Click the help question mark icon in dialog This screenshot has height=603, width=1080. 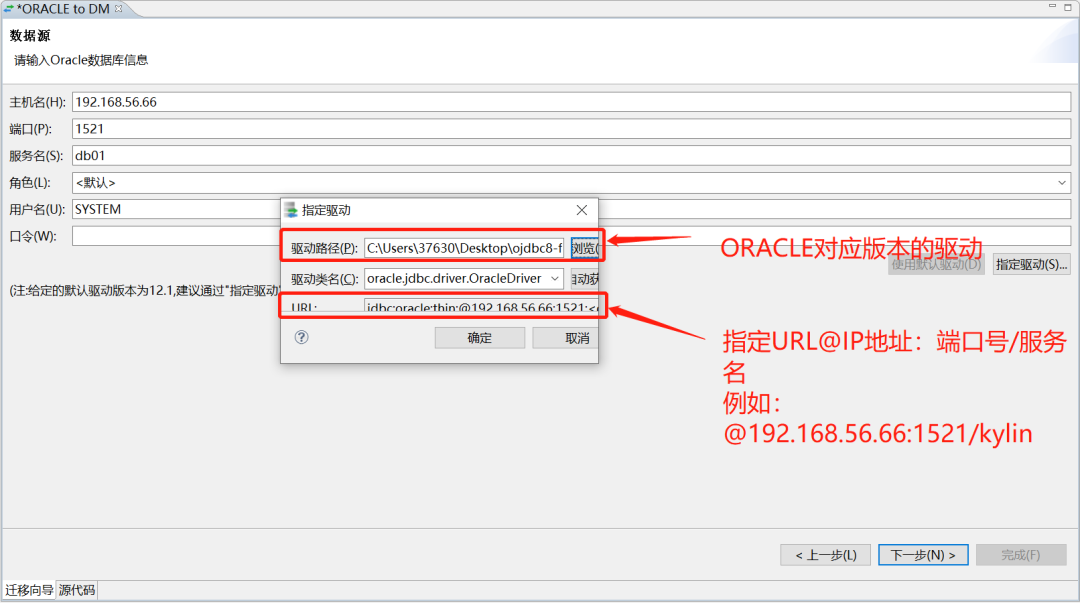pos(302,337)
